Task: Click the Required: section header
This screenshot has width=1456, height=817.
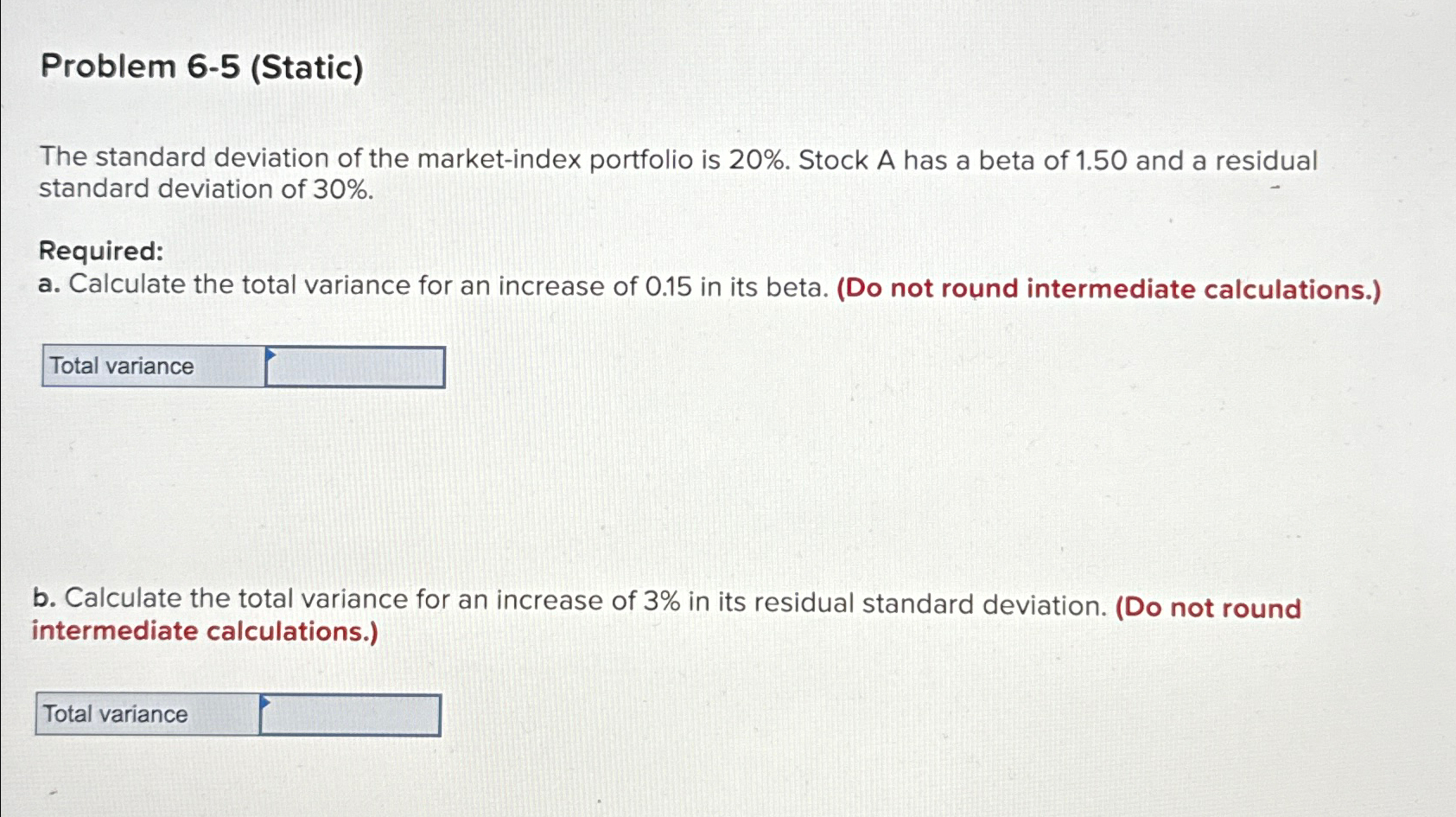Action: (x=101, y=250)
